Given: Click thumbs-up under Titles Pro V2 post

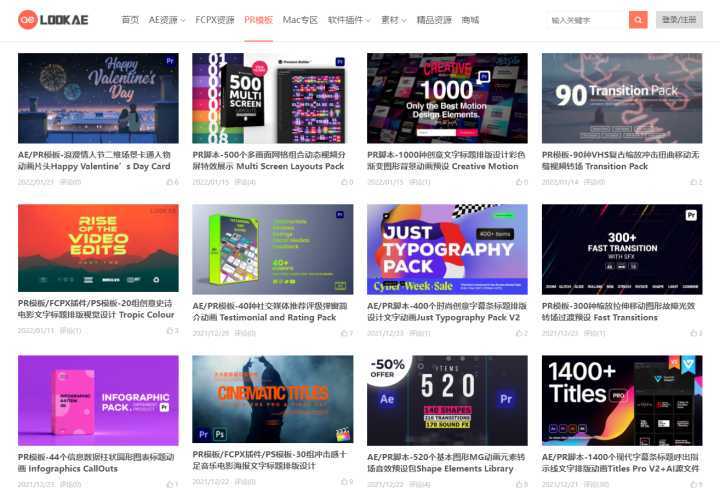Looking at the screenshot, I should [x=693, y=484].
